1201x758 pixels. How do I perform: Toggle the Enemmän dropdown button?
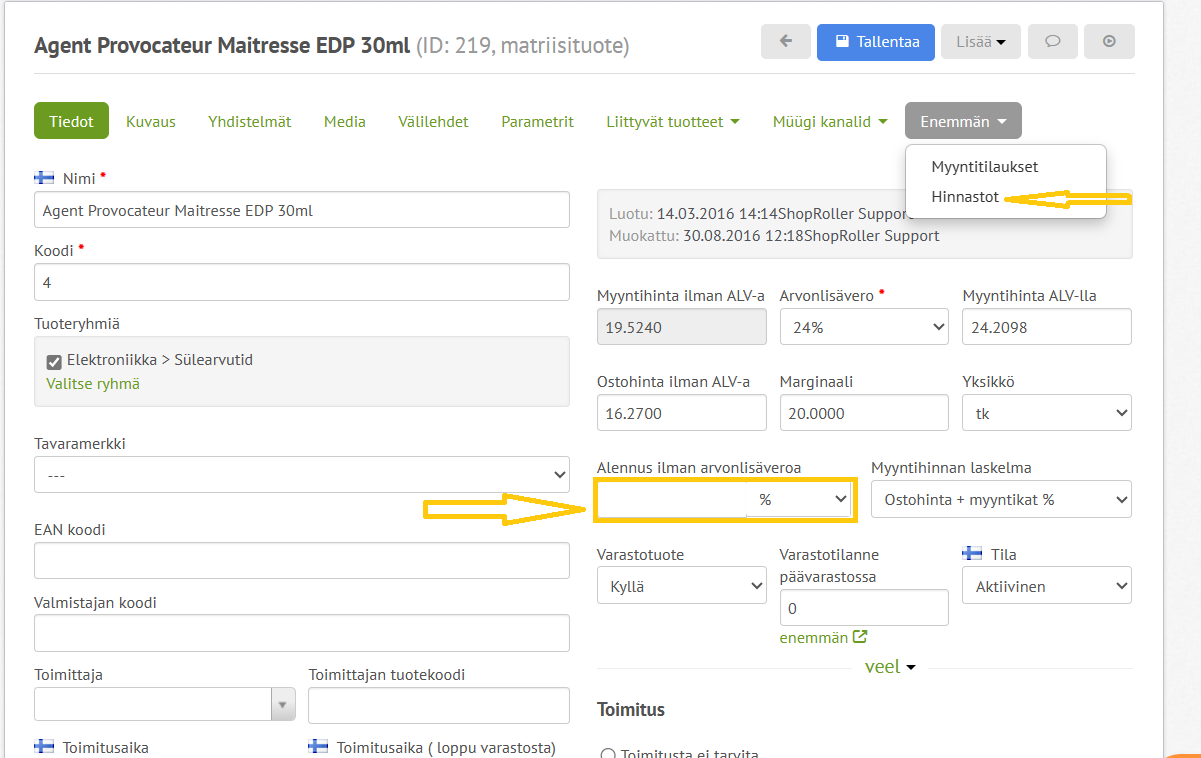pyautogui.click(x=964, y=121)
